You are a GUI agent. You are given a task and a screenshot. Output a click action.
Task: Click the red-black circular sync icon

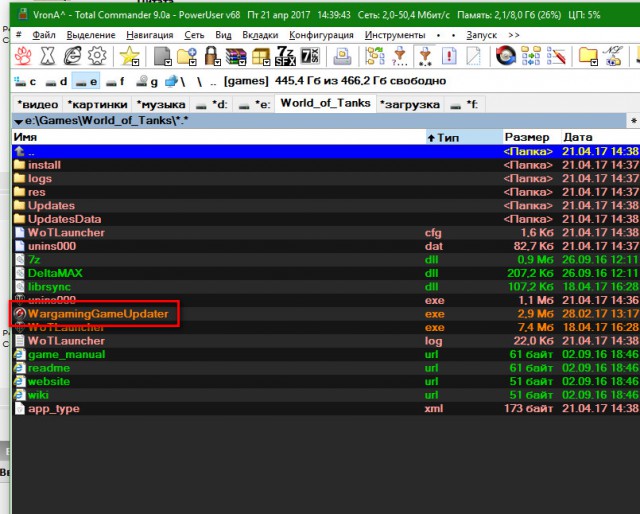click(x=506, y=56)
